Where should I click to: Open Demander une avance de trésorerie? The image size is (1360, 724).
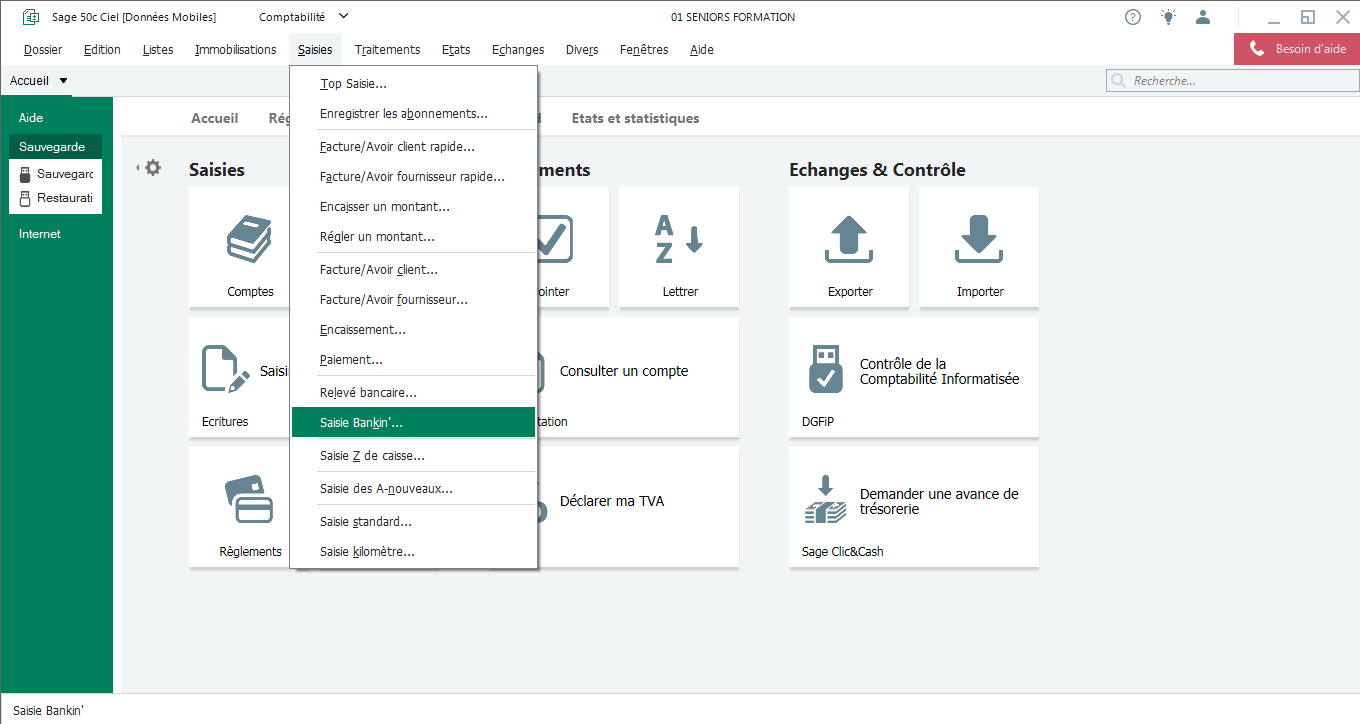[914, 507]
